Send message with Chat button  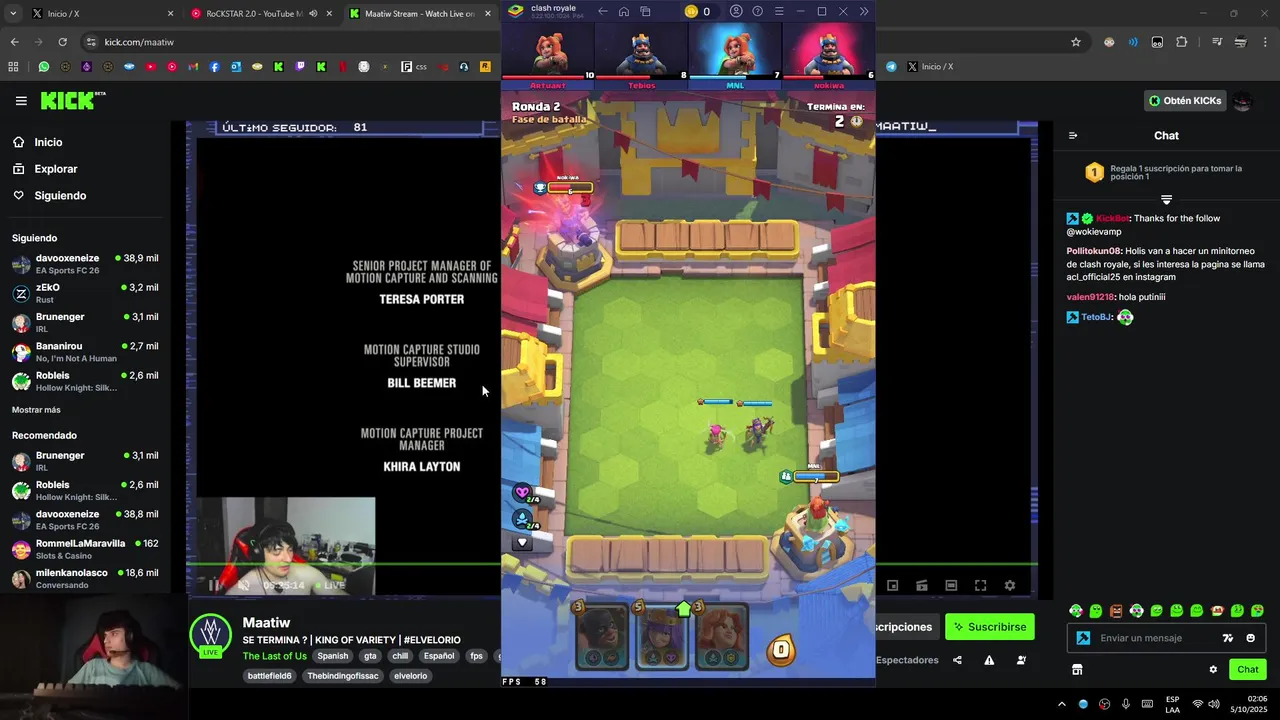coord(1248,670)
